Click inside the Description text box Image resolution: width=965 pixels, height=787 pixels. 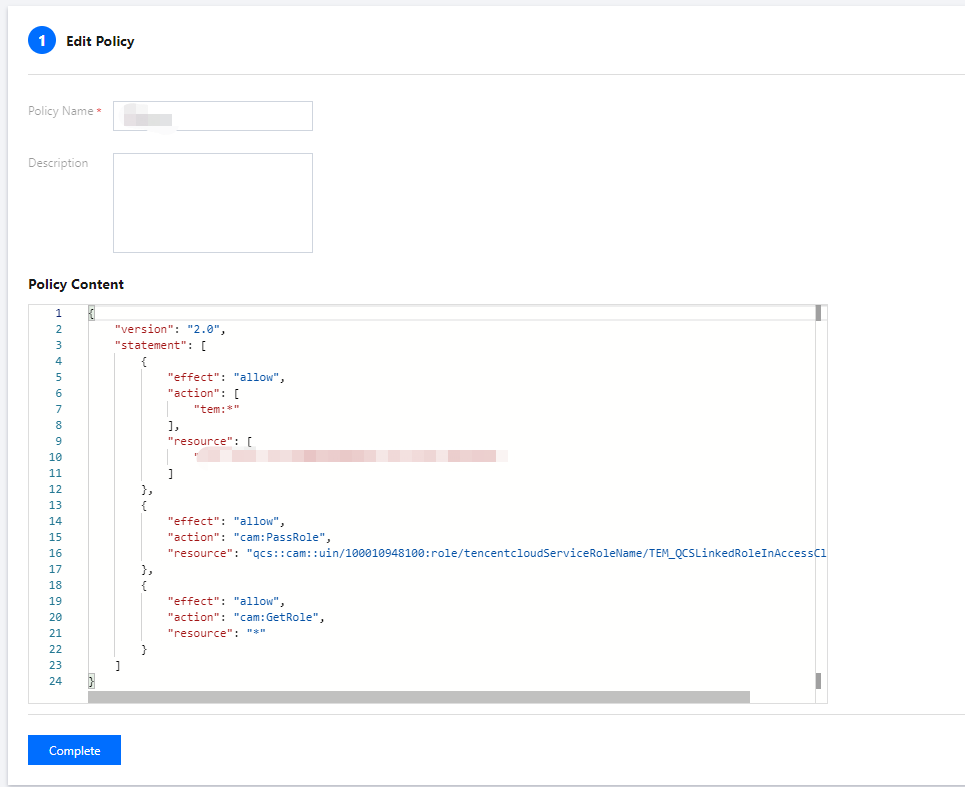tap(212, 202)
